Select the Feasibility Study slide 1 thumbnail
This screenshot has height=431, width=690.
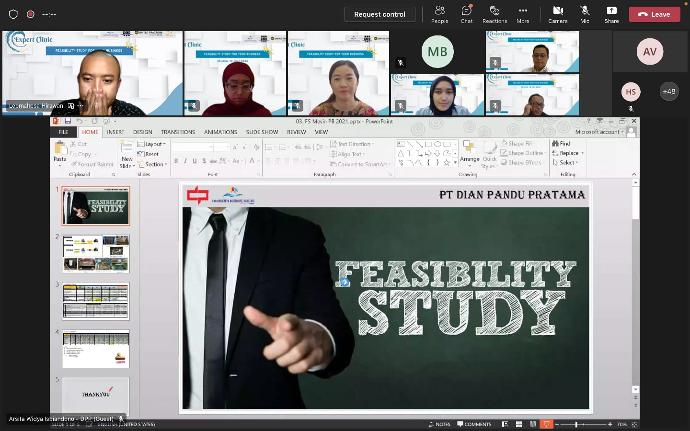point(96,206)
